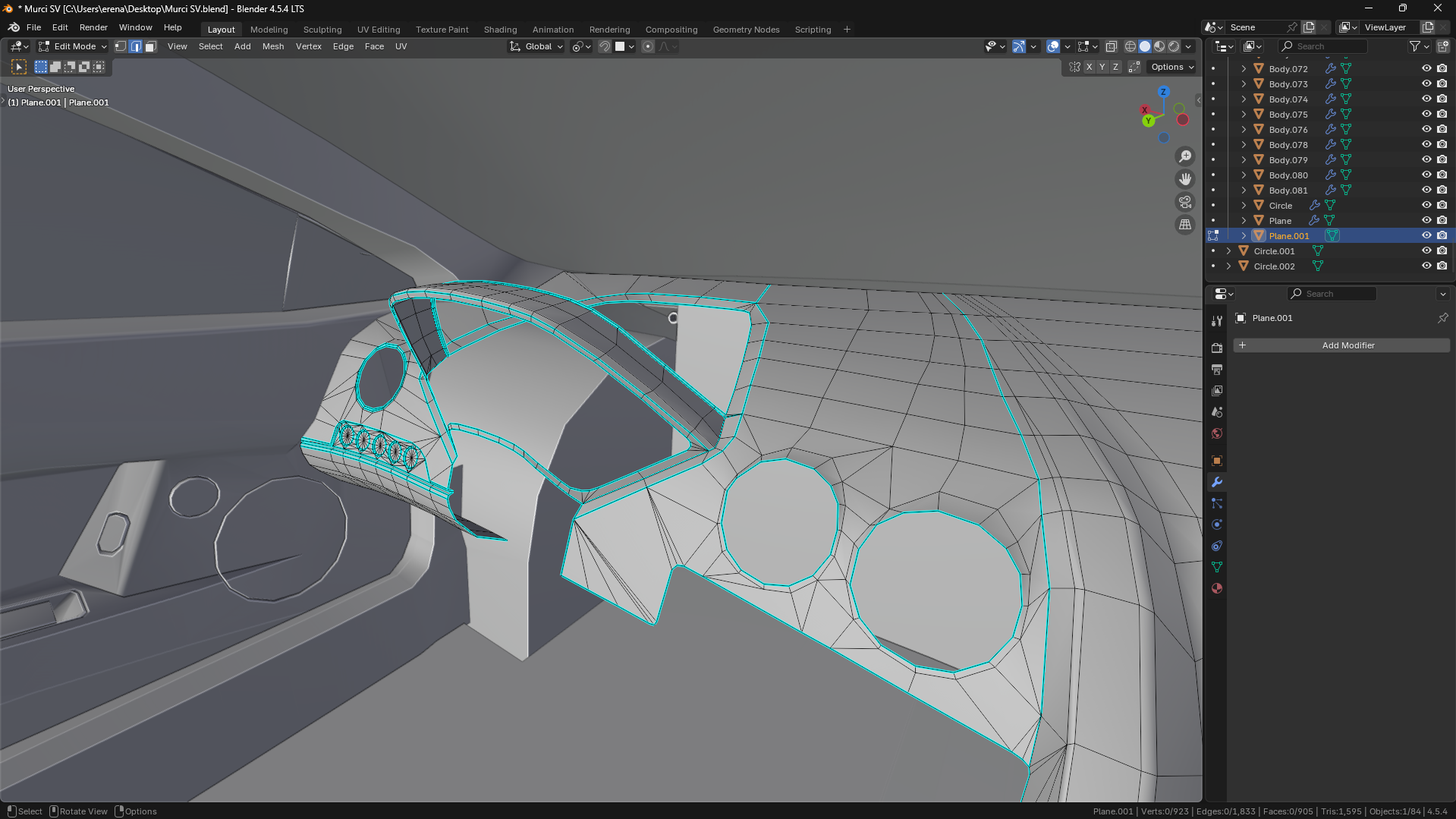Toggle camera view gizmo icon
The width and height of the screenshot is (1456, 819).
click(x=1184, y=202)
